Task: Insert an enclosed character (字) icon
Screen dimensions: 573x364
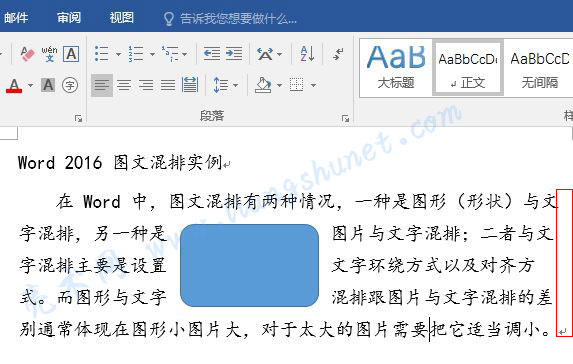Action: click(x=70, y=85)
